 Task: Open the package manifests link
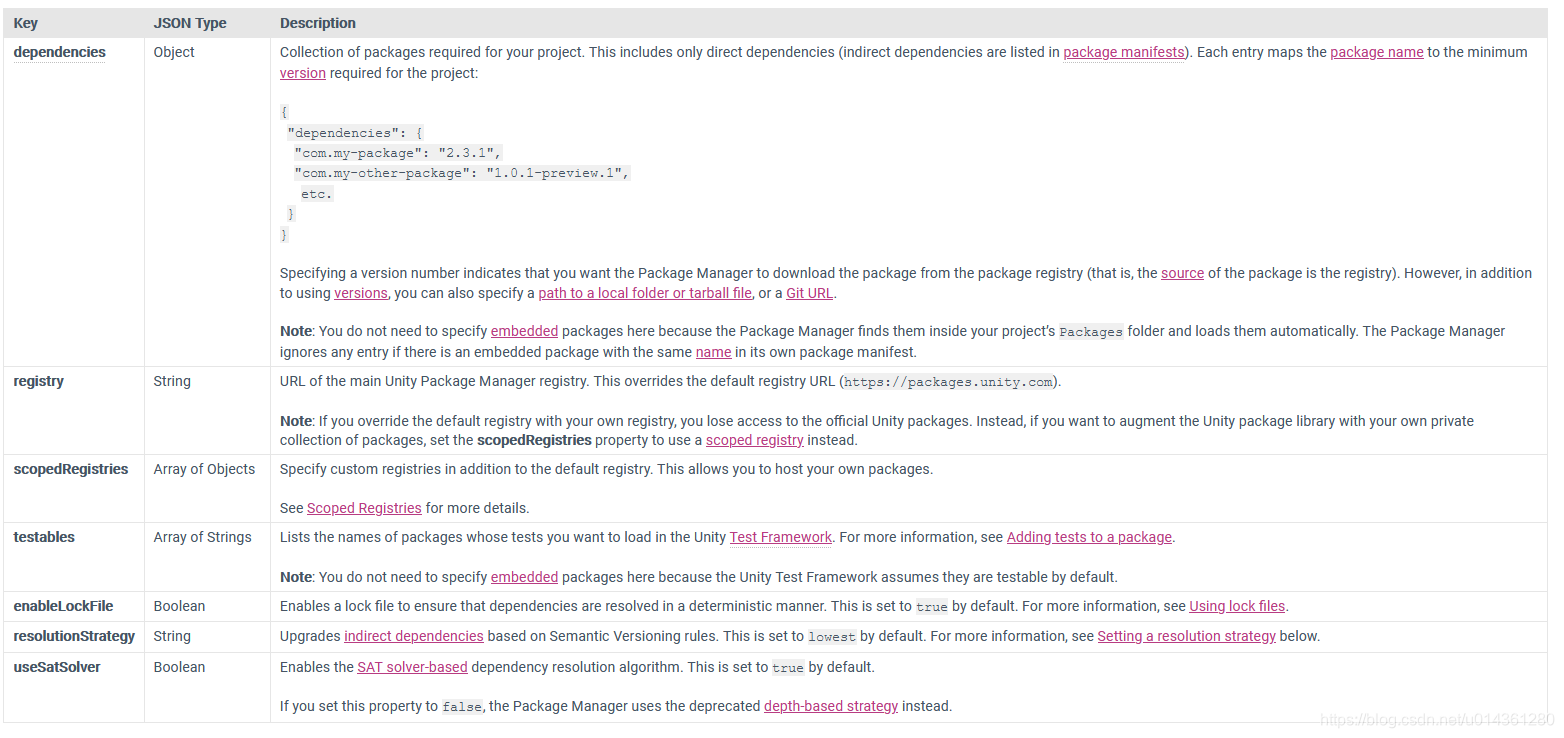click(x=1123, y=52)
